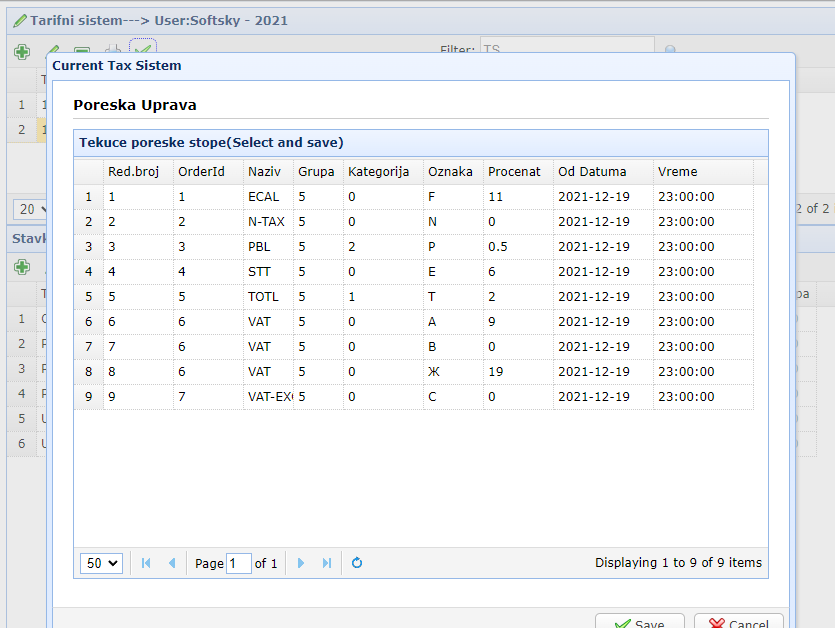
Task: Refresh the tax rates grid
Action: [357, 563]
